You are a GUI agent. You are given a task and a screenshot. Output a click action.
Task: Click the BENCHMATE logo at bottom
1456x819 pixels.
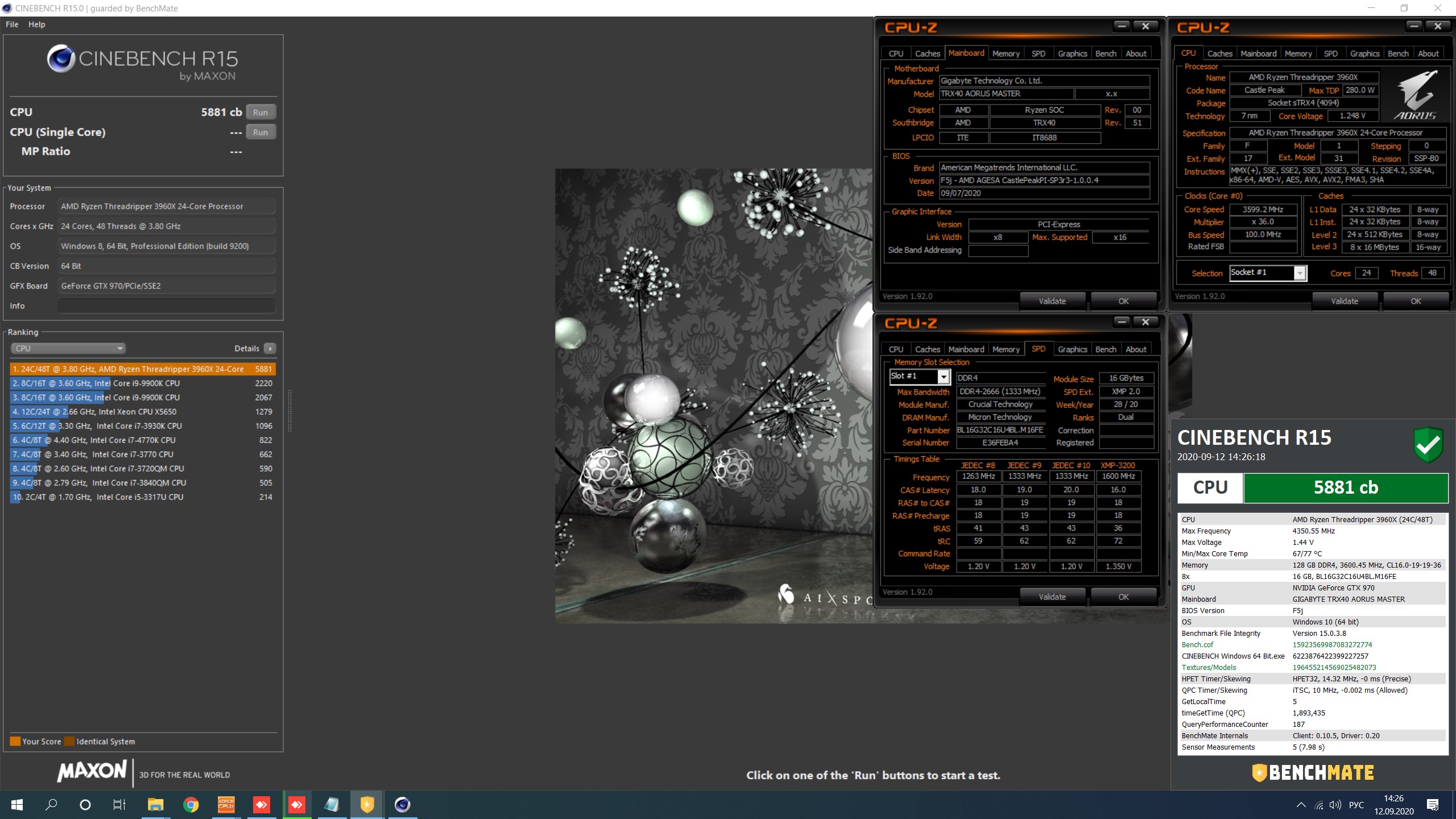[x=1313, y=772]
